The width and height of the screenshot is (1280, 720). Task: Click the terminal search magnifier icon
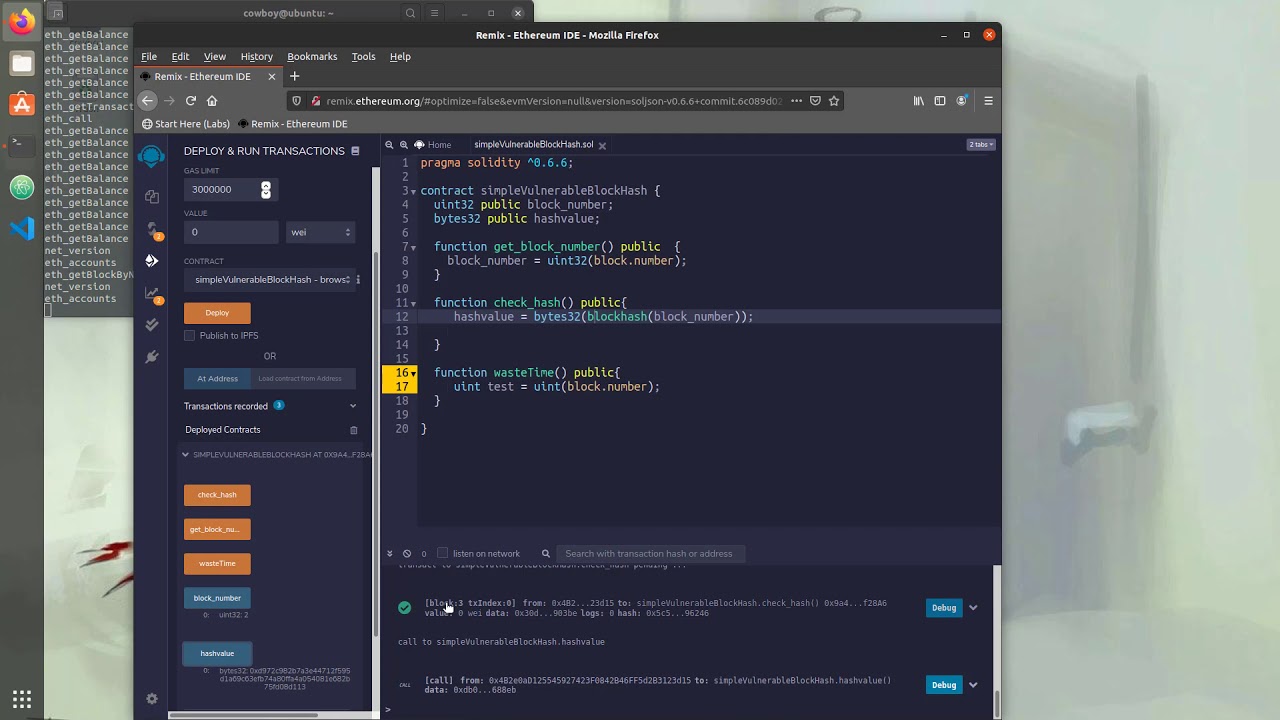click(x=546, y=554)
